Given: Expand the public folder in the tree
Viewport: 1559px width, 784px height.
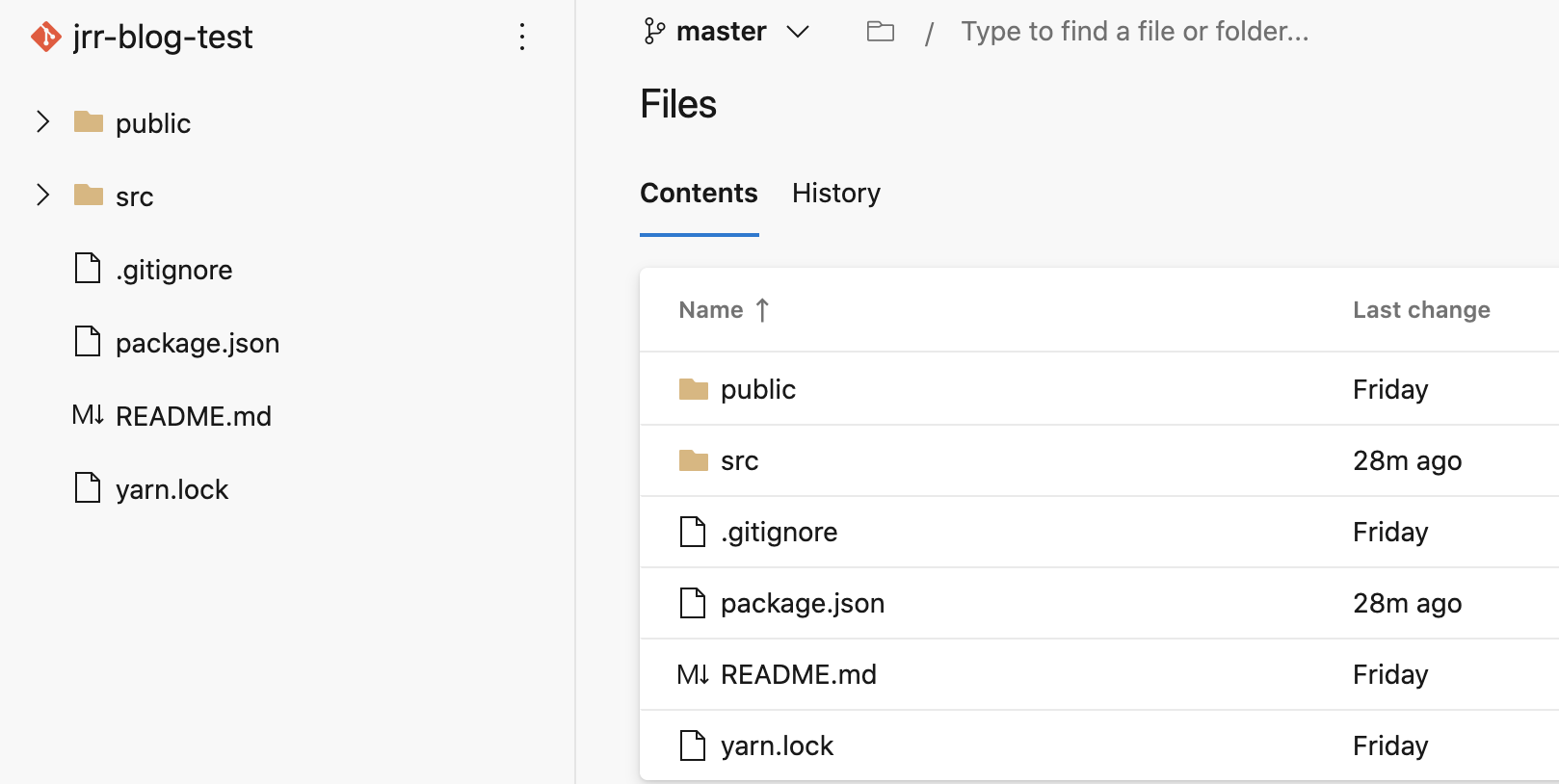Looking at the screenshot, I should point(42,122).
